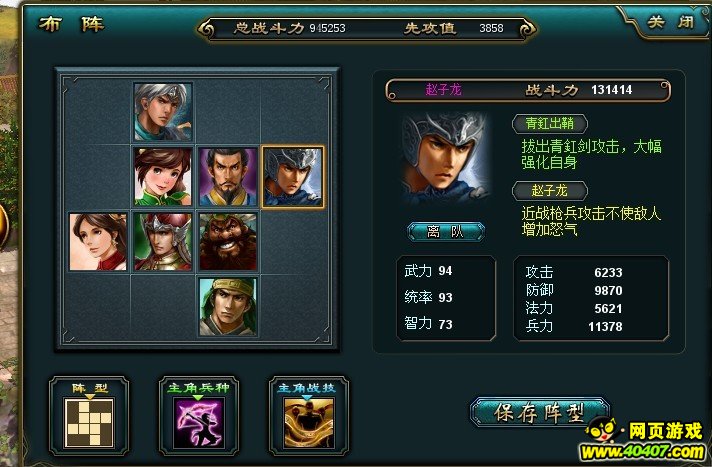Choose the lady portrait on the pink background
Screen dimensions: 712x467
(98, 242)
